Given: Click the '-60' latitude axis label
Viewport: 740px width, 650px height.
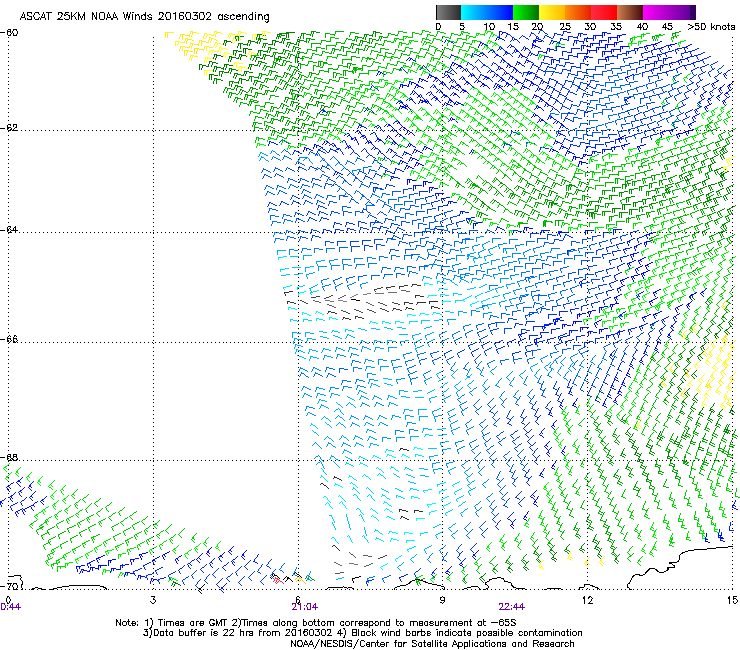Looking at the screenshot, I should point(9,33).
